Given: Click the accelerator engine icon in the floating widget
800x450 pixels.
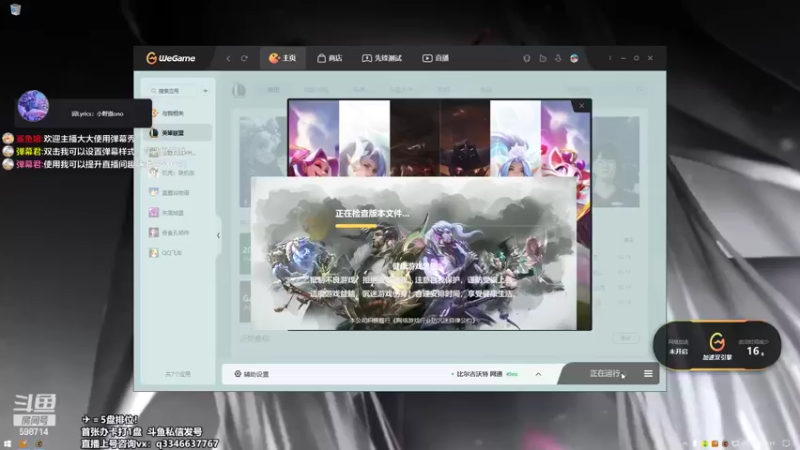Looking at the screenshot, I should coord(717,342).
